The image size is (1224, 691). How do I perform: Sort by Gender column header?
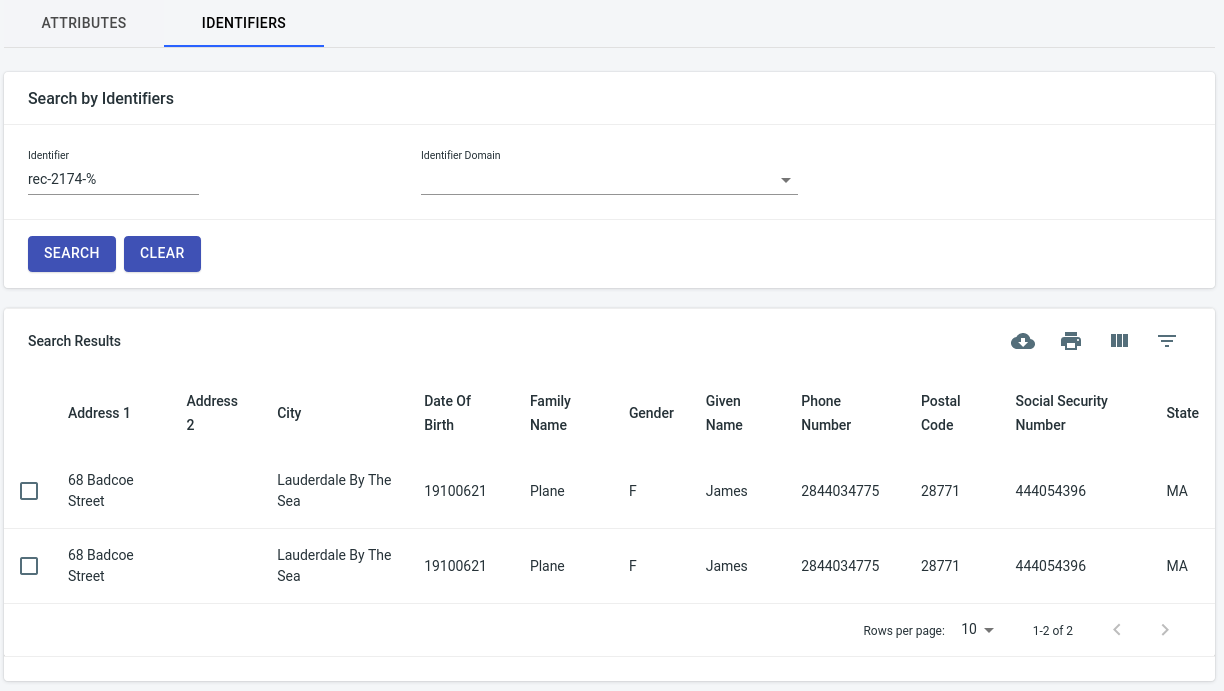click(x=651, y=413)
